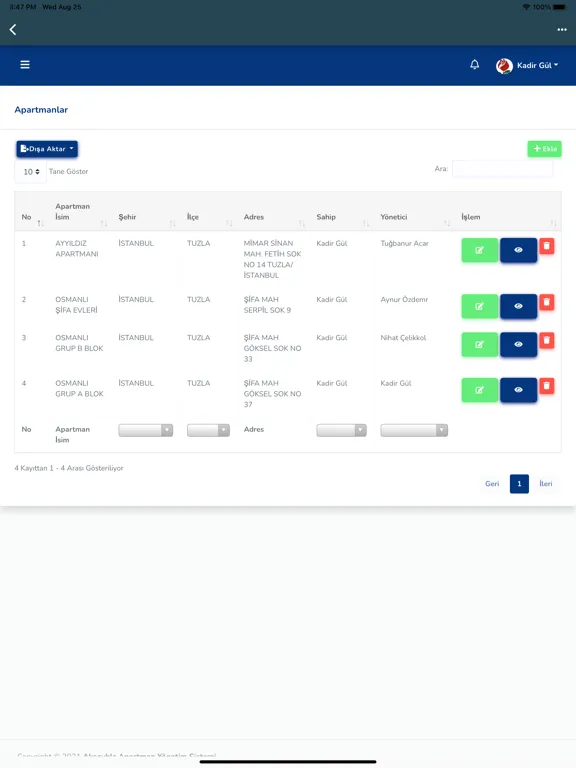
Task: Edit OSMANLI GRUP B BLOK row
Action: (x=480, y=345)
